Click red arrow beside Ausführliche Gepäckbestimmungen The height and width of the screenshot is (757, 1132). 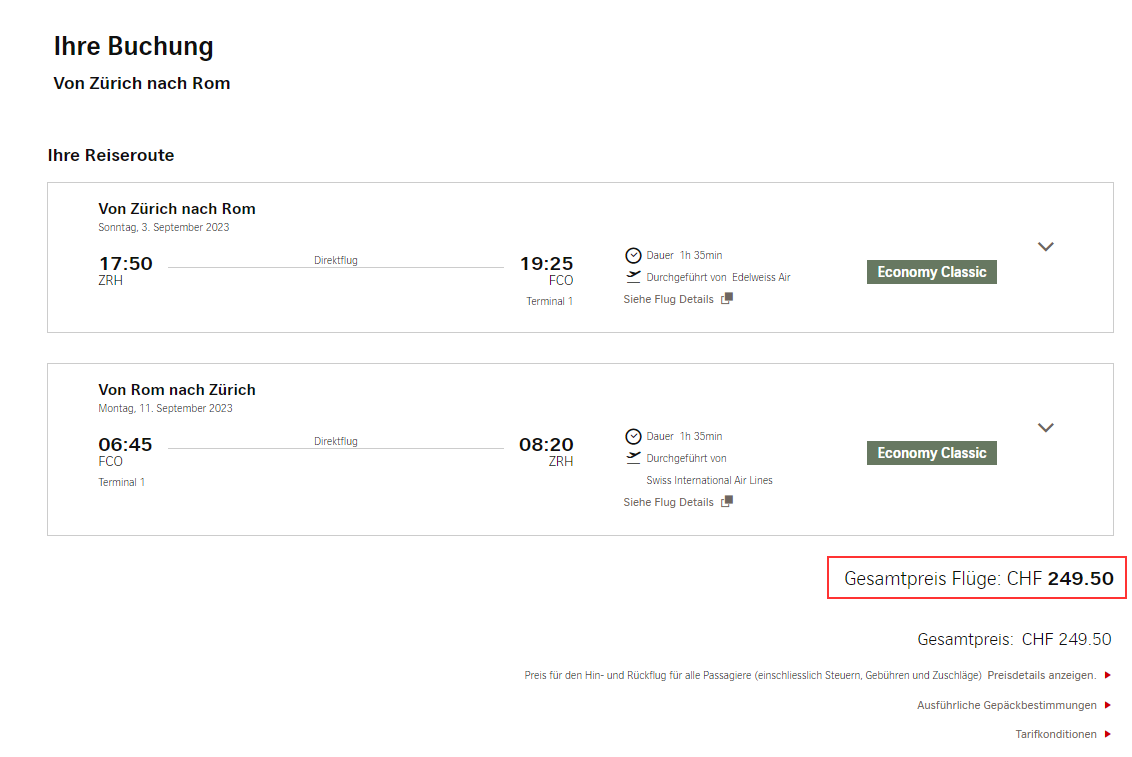pyautogui.click(x=1107, y=705)
